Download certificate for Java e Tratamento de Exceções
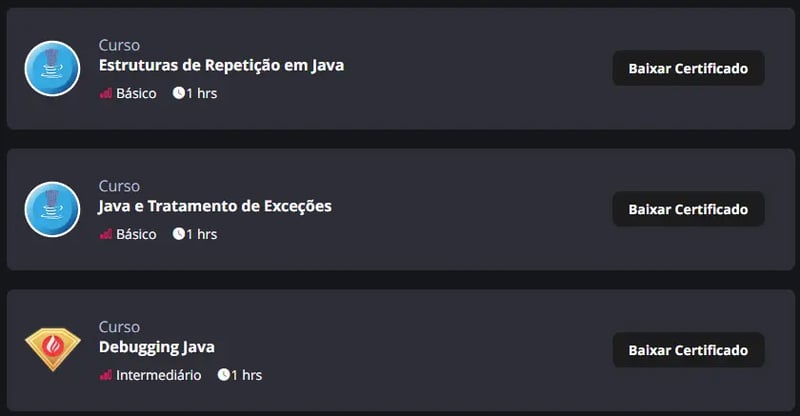Image resolution: width=800 pixels, height=416 pixels. pos(688,209)
